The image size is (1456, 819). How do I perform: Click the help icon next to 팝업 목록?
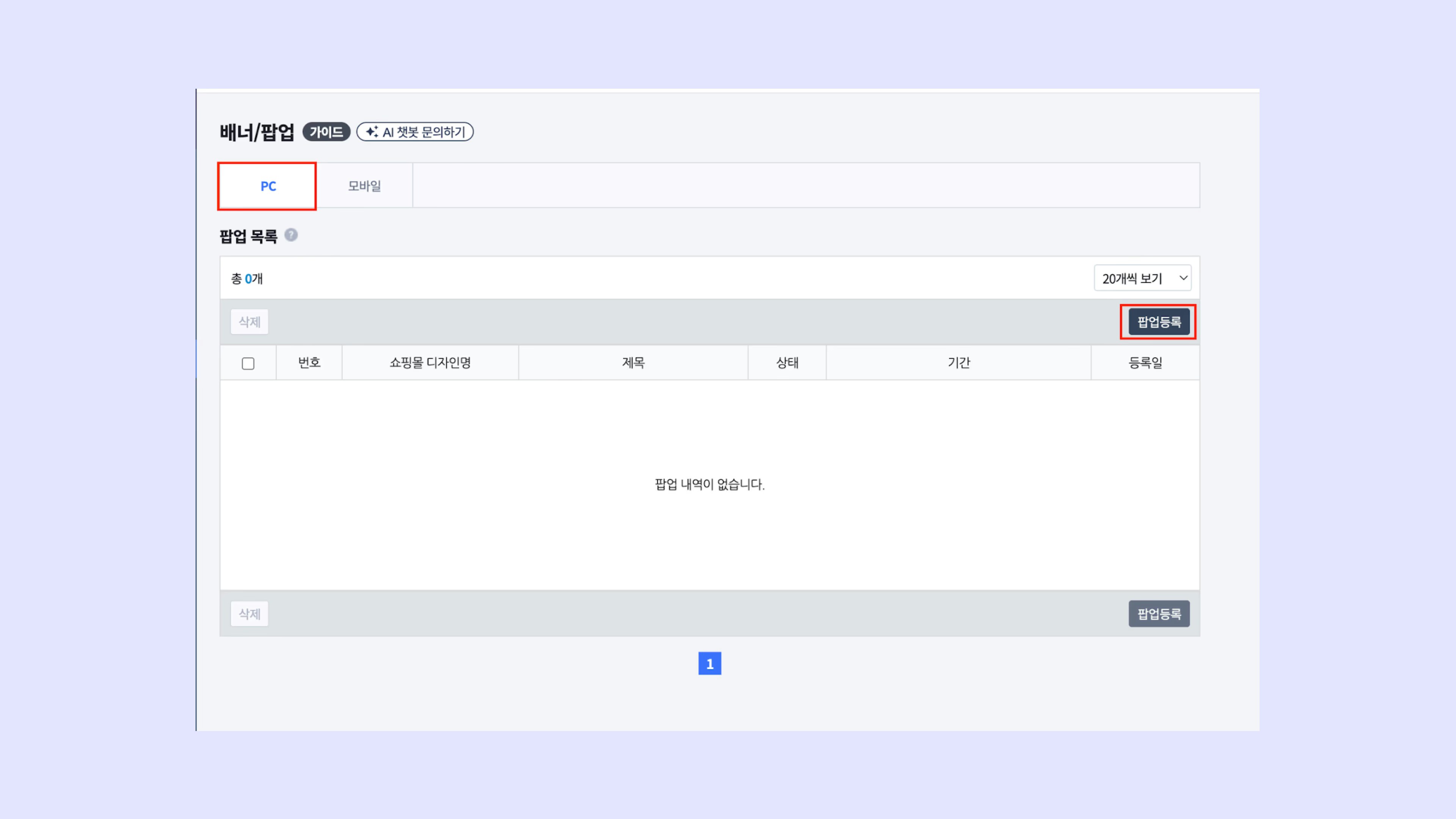pyautogui.click(x=291, y=235)
